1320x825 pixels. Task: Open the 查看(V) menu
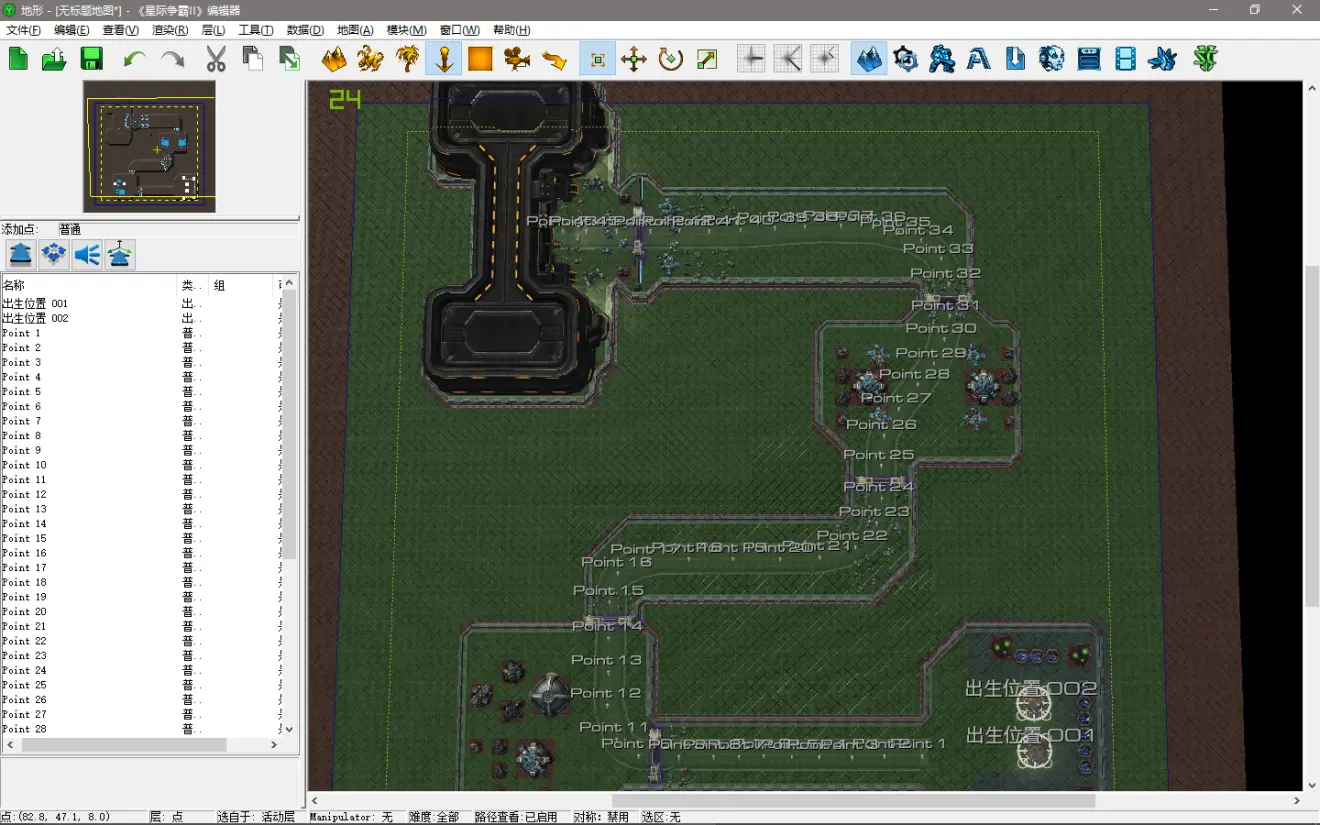coord(121,30)
